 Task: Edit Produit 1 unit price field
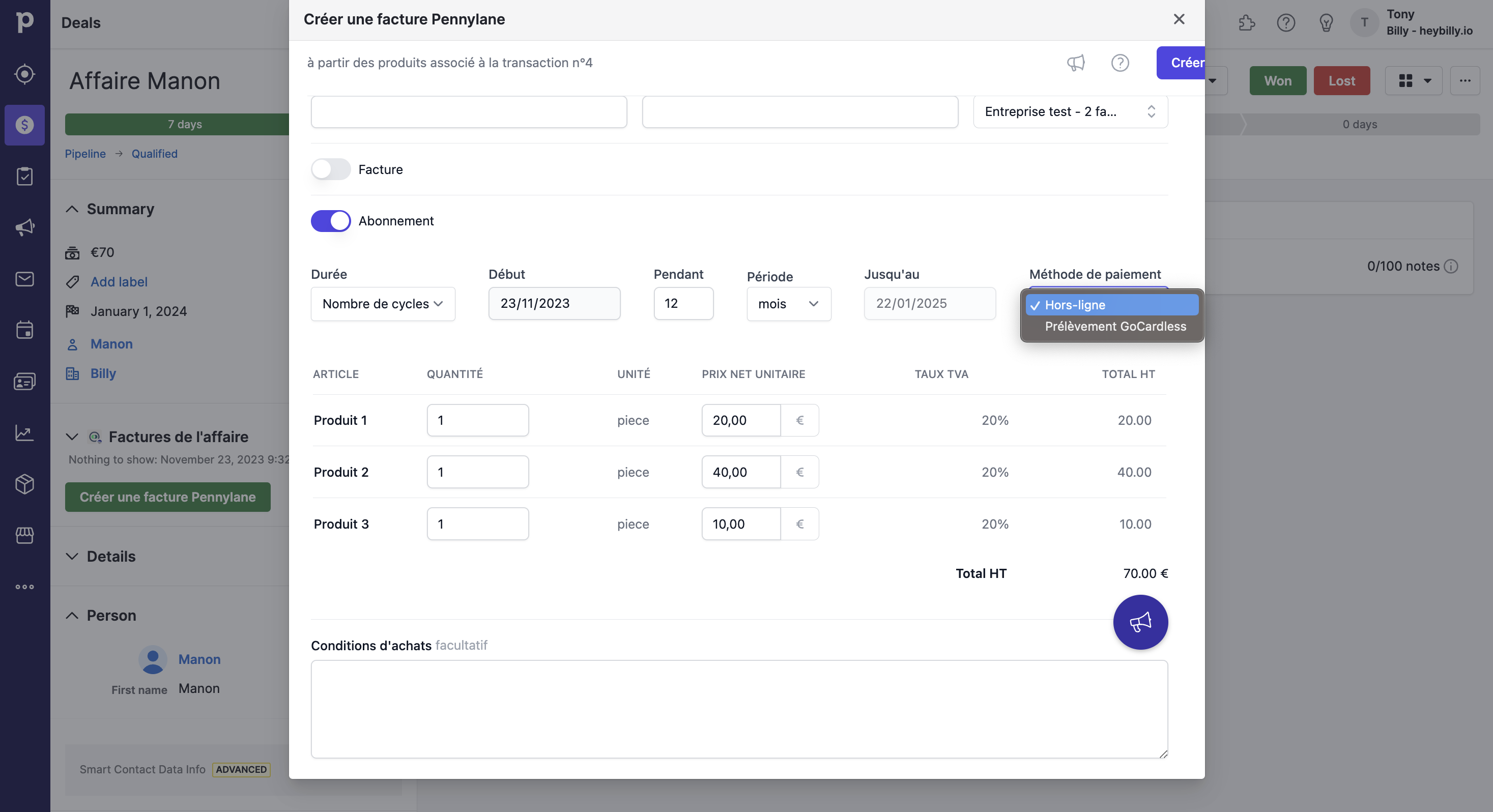(741, 420)
